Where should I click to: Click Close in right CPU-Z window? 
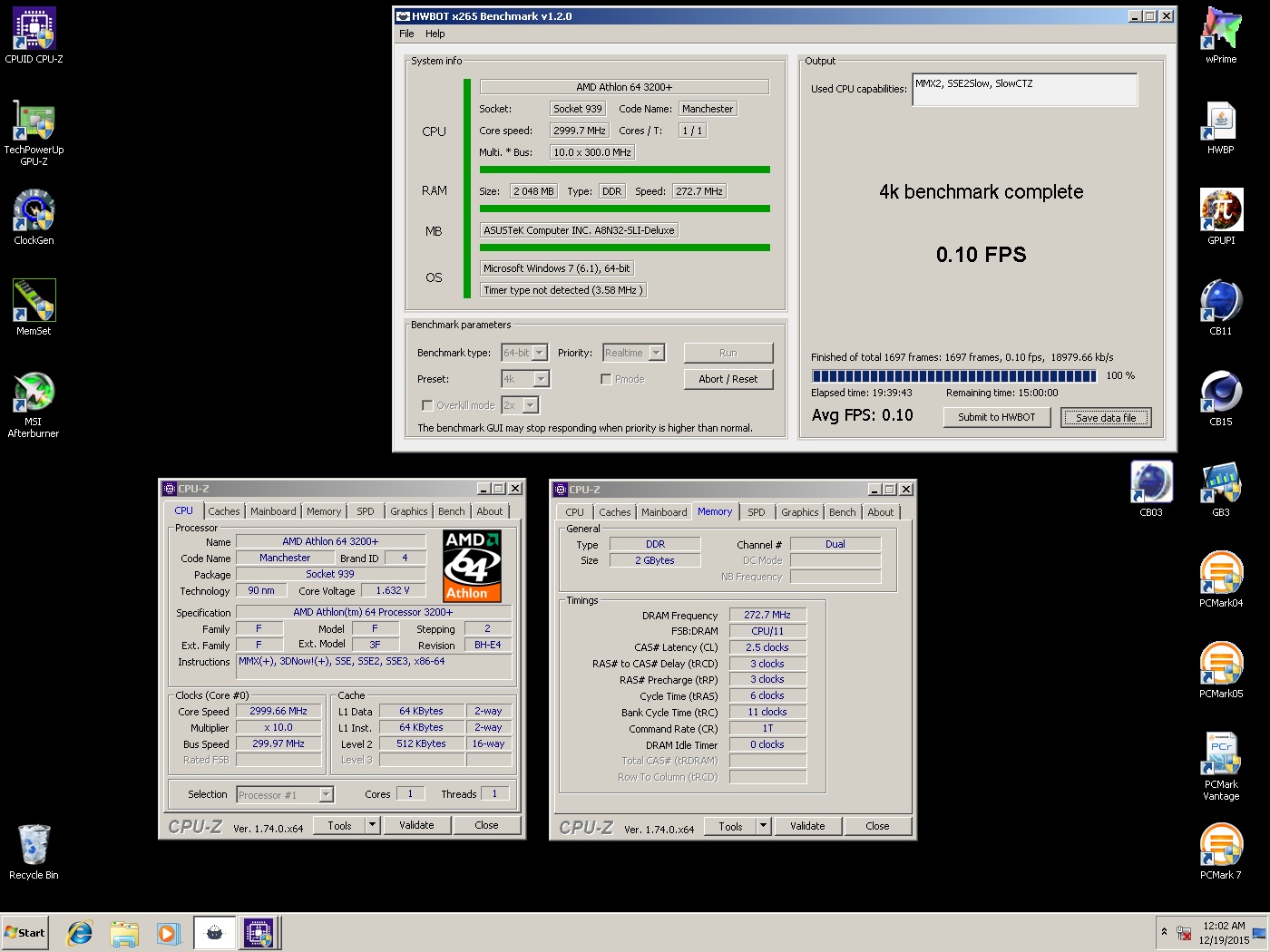point(878,826)
